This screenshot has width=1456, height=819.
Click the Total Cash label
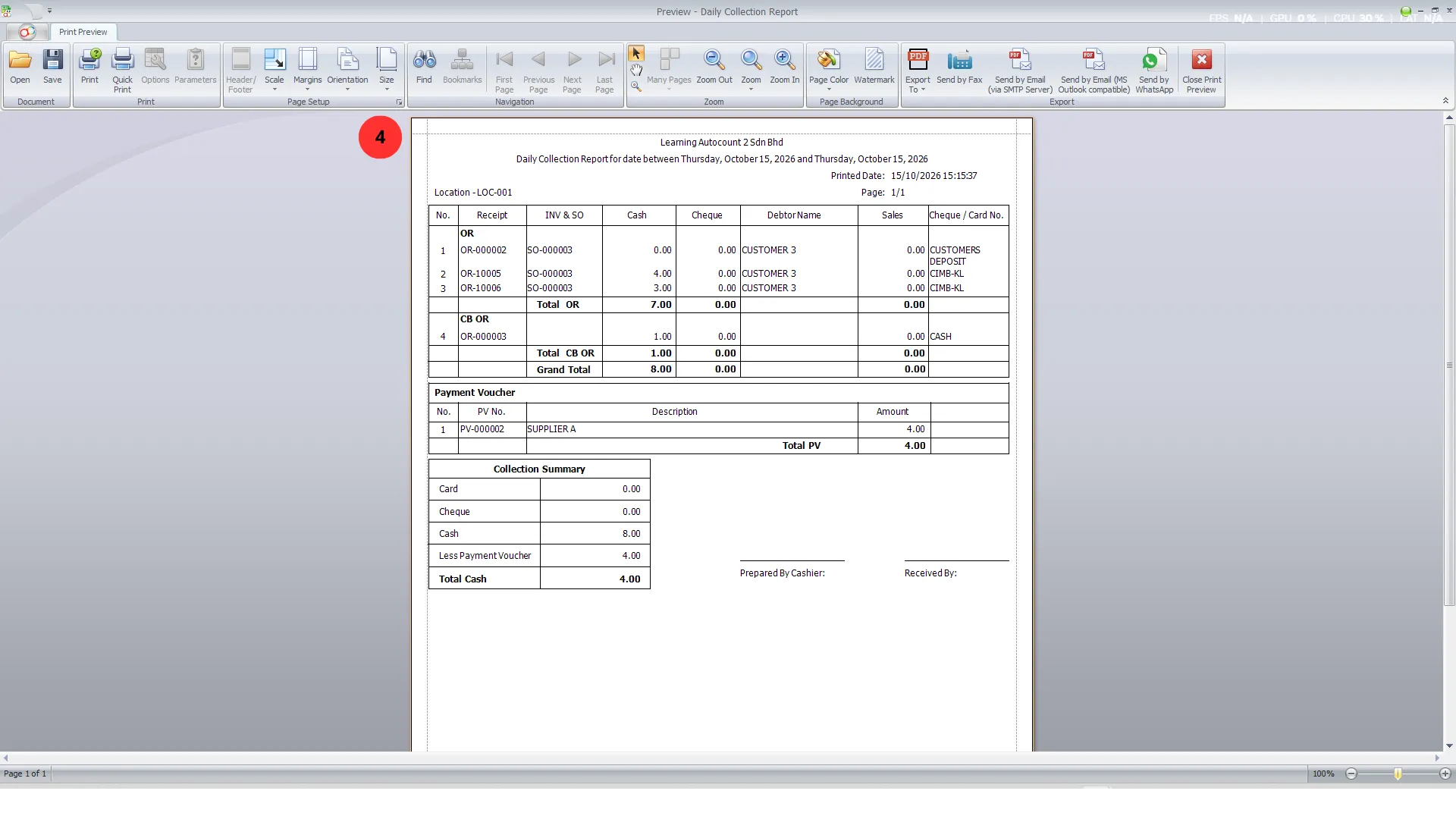click(463, 579)
